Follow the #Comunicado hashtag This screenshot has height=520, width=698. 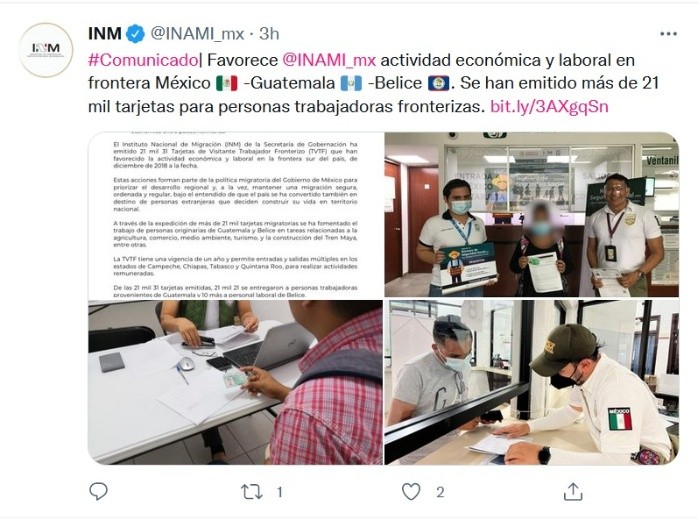tap(143, 60)
